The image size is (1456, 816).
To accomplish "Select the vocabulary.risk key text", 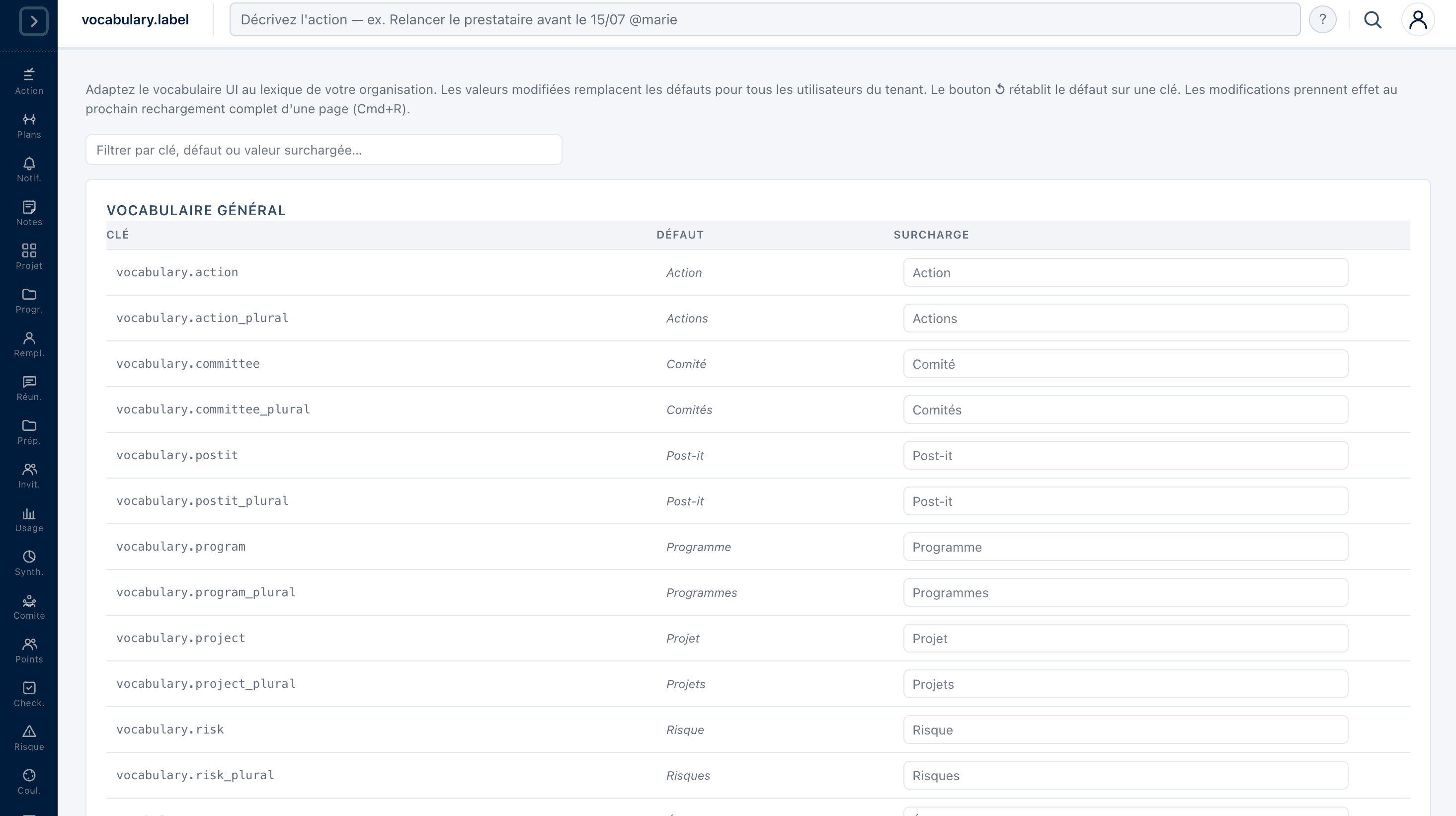I will coord(170,730).
